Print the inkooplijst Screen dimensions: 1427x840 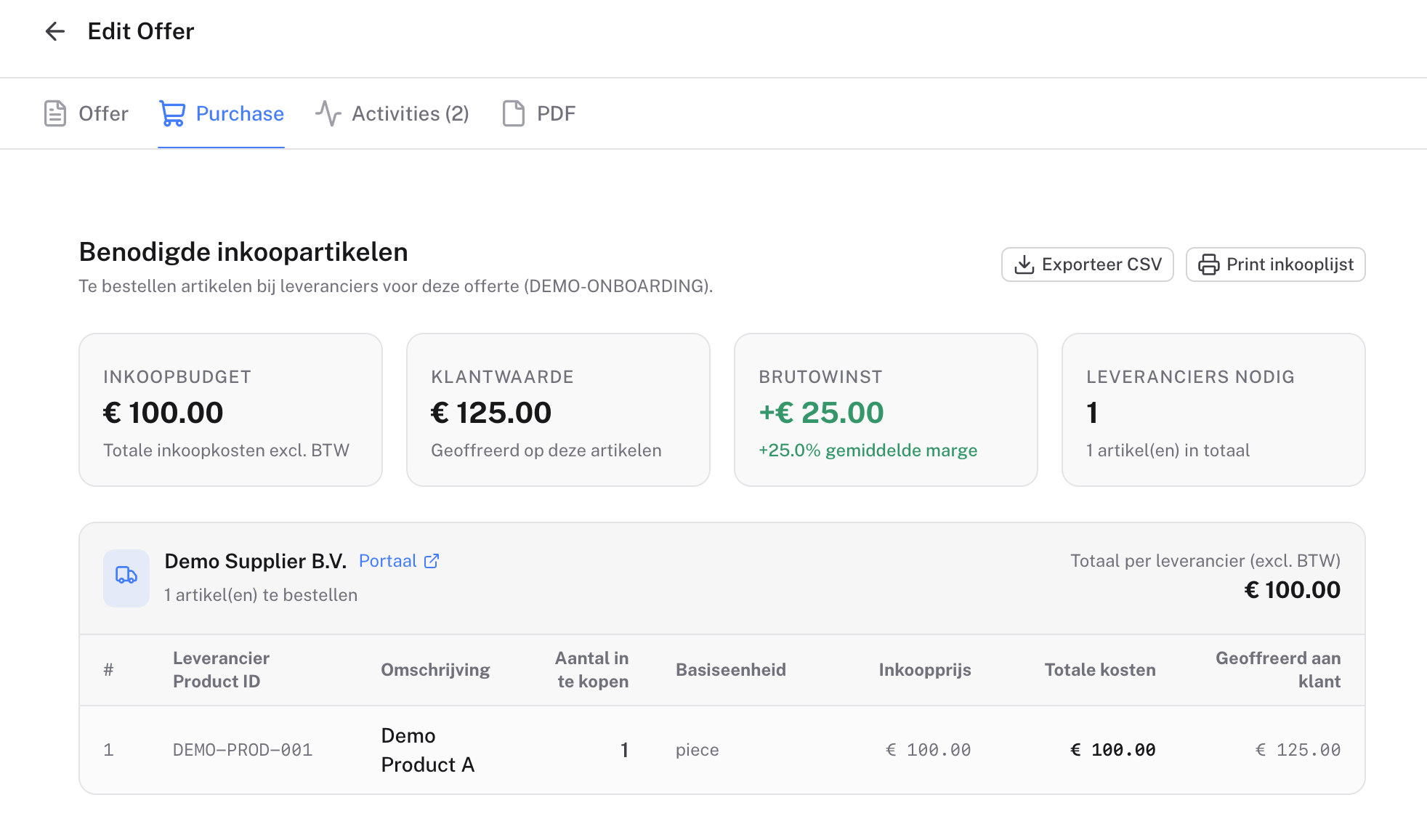point(1276,264)
